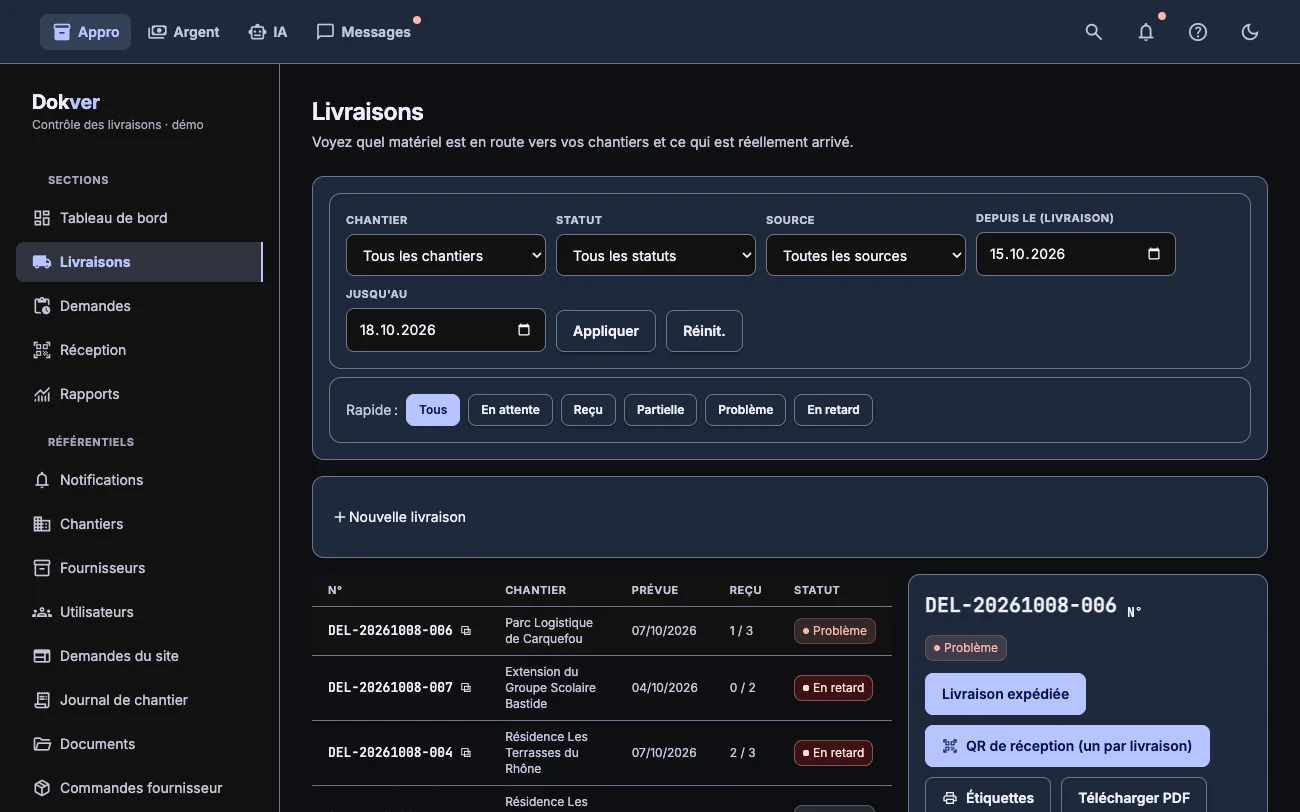Select quick filter Reçu
The width and height of the screenshot is (1300, 812).
coord(588,410)
